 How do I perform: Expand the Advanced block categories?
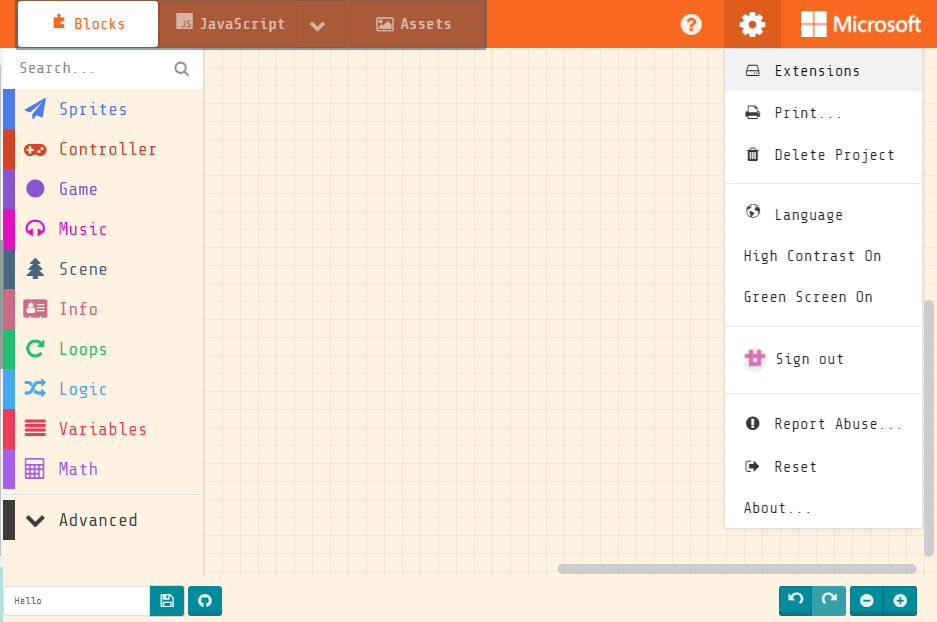coord(98,520)
